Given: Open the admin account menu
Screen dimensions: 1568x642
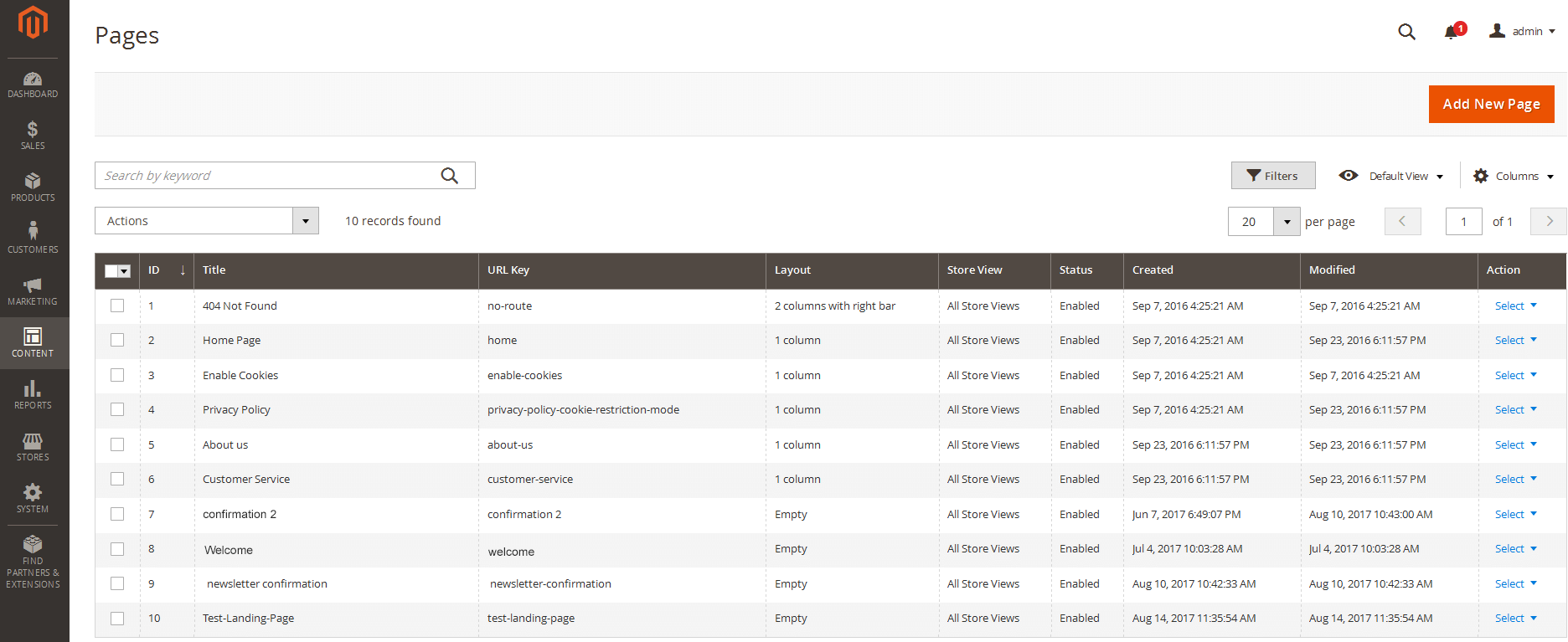Looking at the screenshot, I should [1522, 31].
